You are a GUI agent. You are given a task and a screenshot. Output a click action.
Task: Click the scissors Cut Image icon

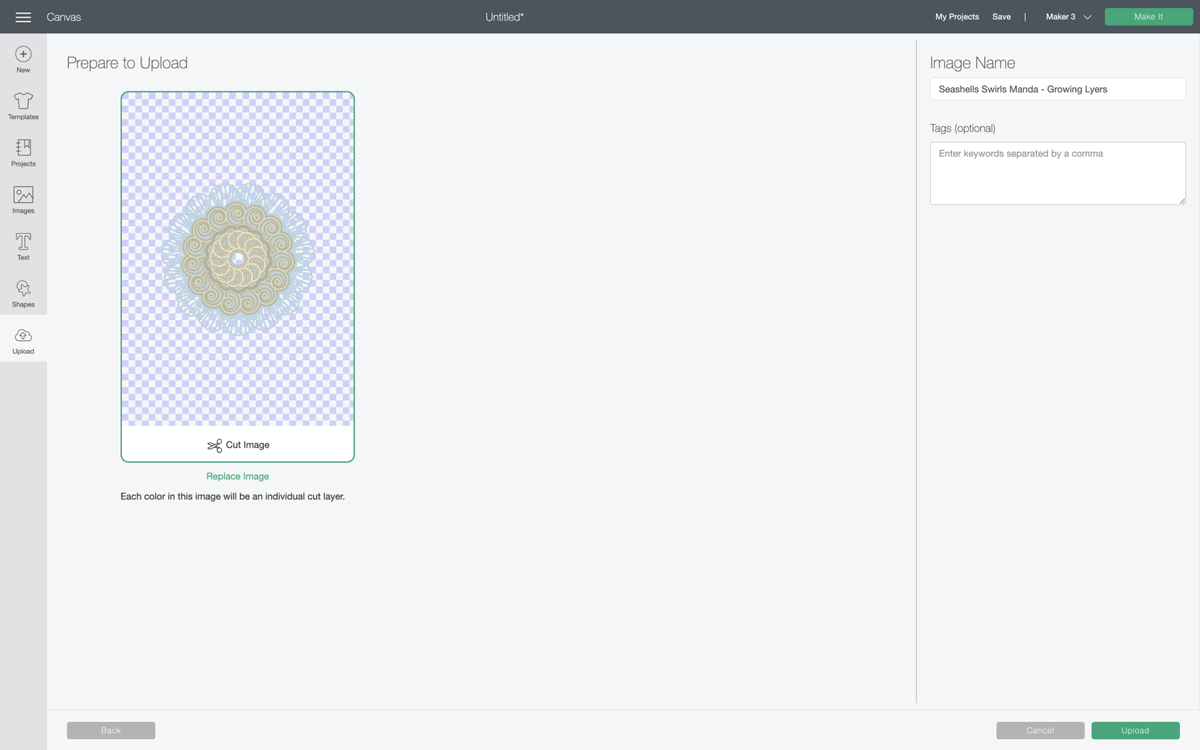pos(214,445)
